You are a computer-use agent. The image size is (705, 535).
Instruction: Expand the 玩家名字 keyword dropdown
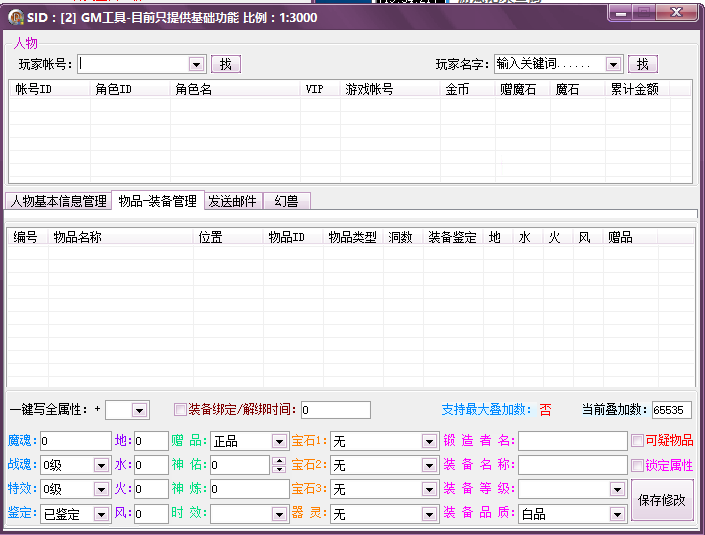(613, 64)
